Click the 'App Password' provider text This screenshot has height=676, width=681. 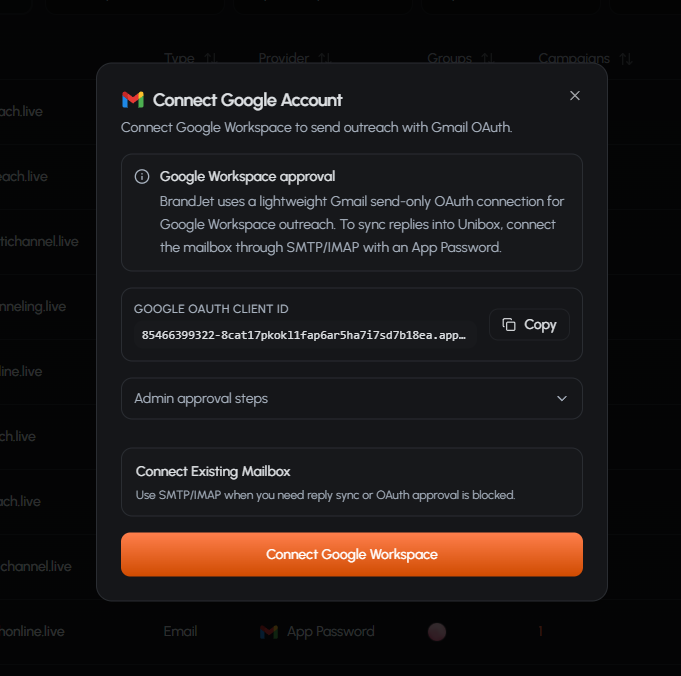tap(331, 631)
